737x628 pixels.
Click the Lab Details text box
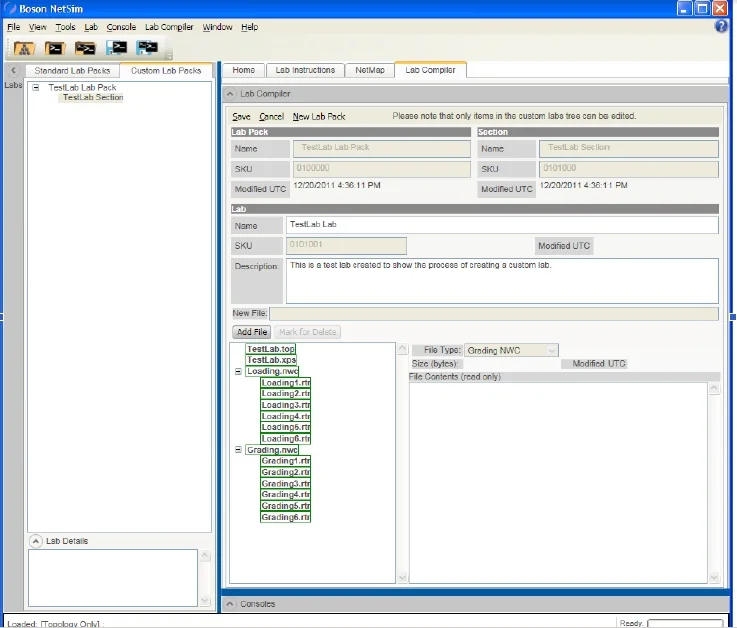click(113, 578)
